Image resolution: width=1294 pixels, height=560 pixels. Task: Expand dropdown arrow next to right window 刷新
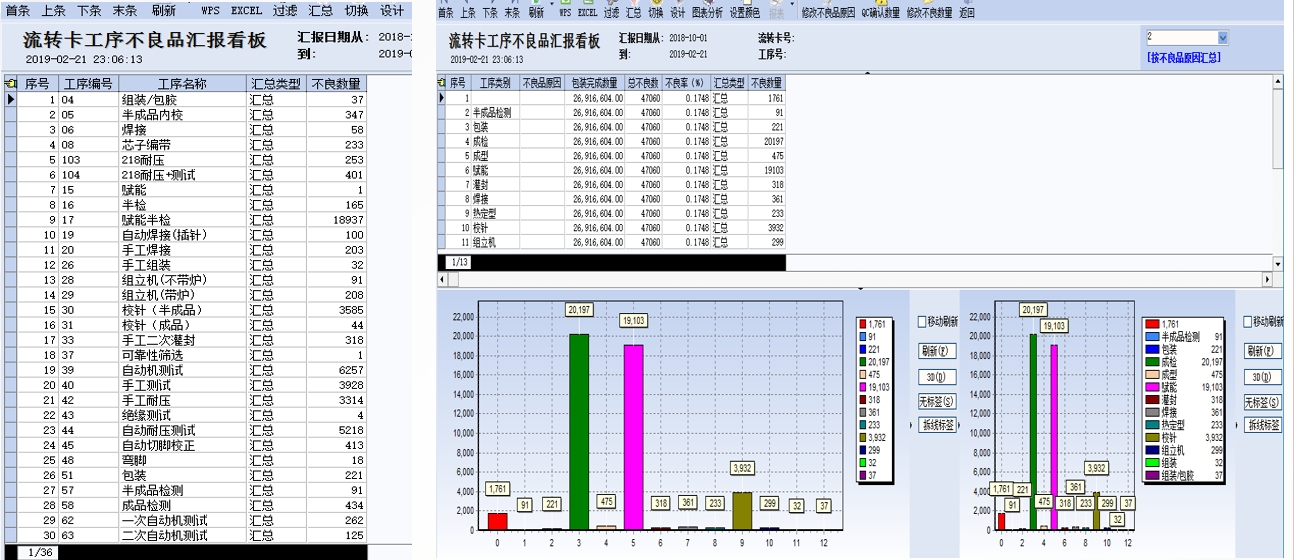[550, 4]
